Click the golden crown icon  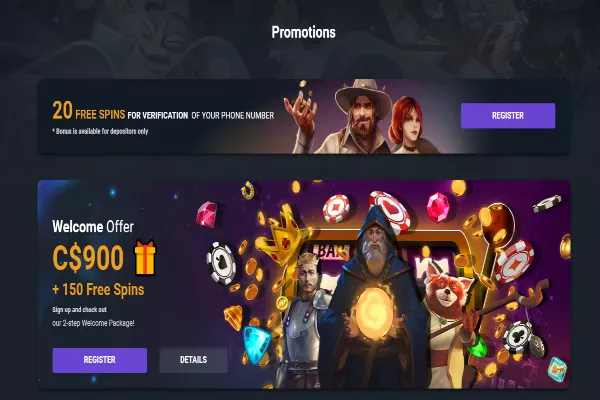click(x=285, y=237)
